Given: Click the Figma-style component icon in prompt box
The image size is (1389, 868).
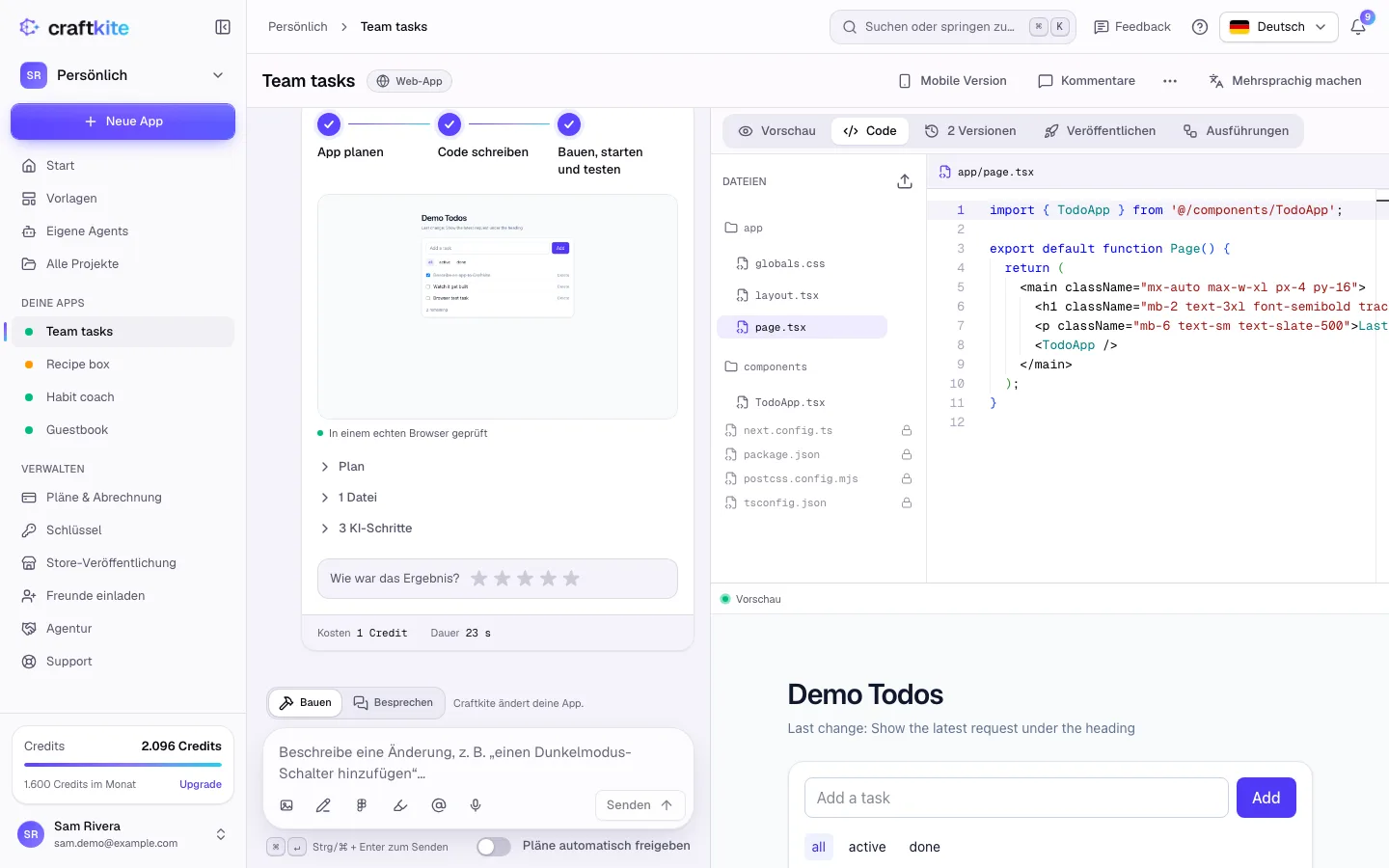Looking at the screenshot, I should pos(362,805).
